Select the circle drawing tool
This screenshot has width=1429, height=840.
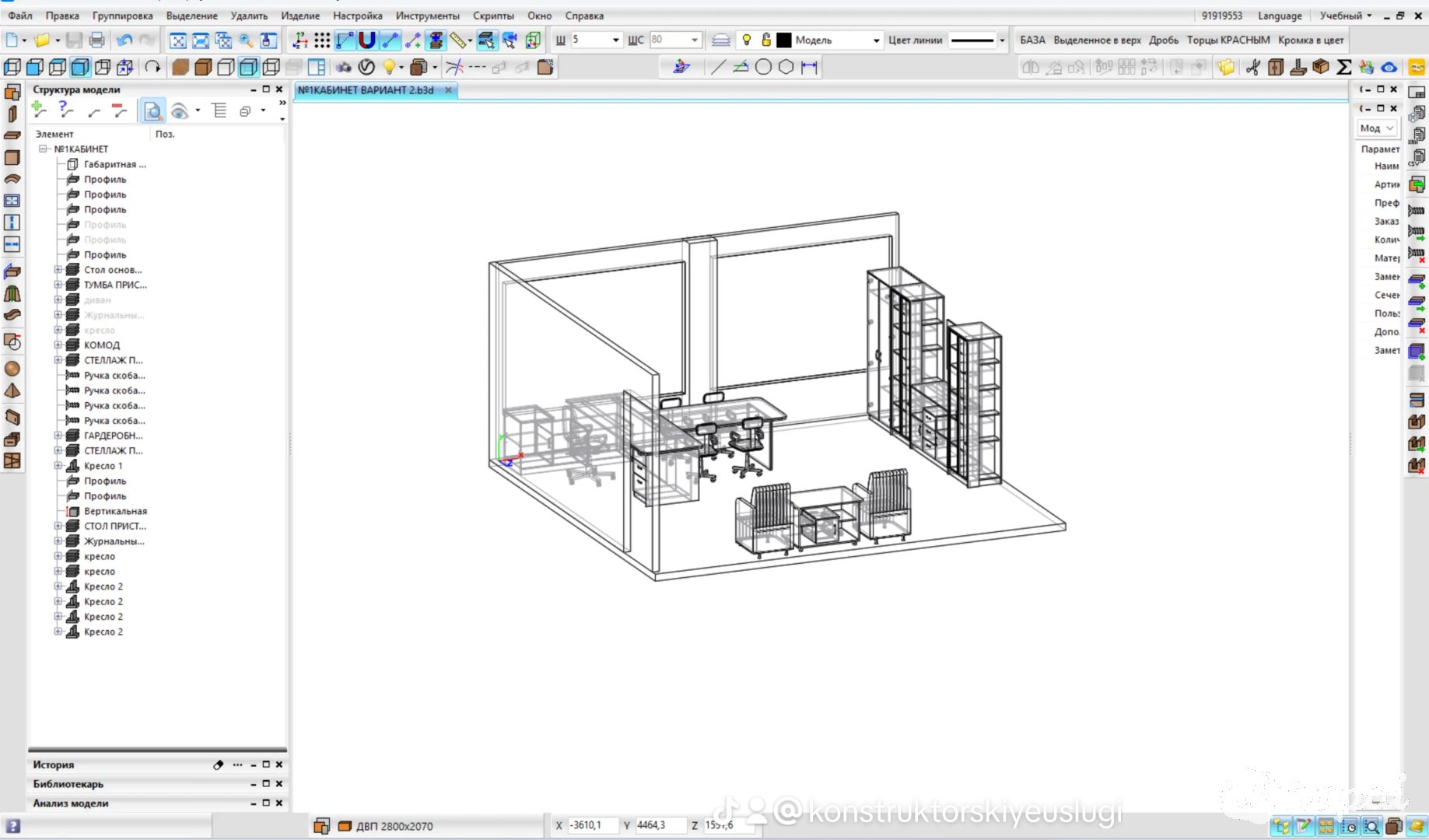pos(763,67)
